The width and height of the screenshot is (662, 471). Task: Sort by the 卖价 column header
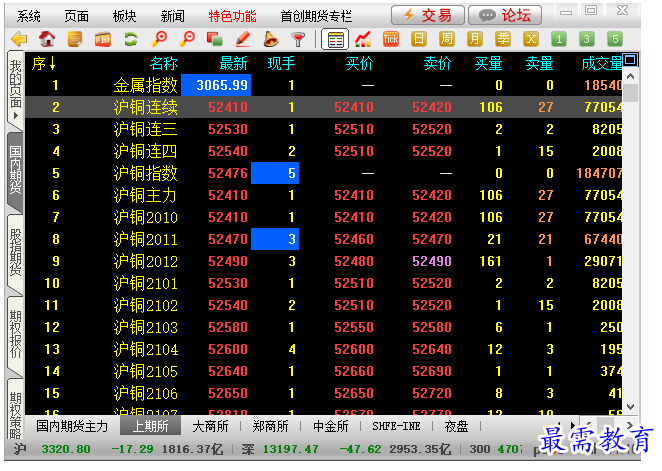(x=437, y=64)
